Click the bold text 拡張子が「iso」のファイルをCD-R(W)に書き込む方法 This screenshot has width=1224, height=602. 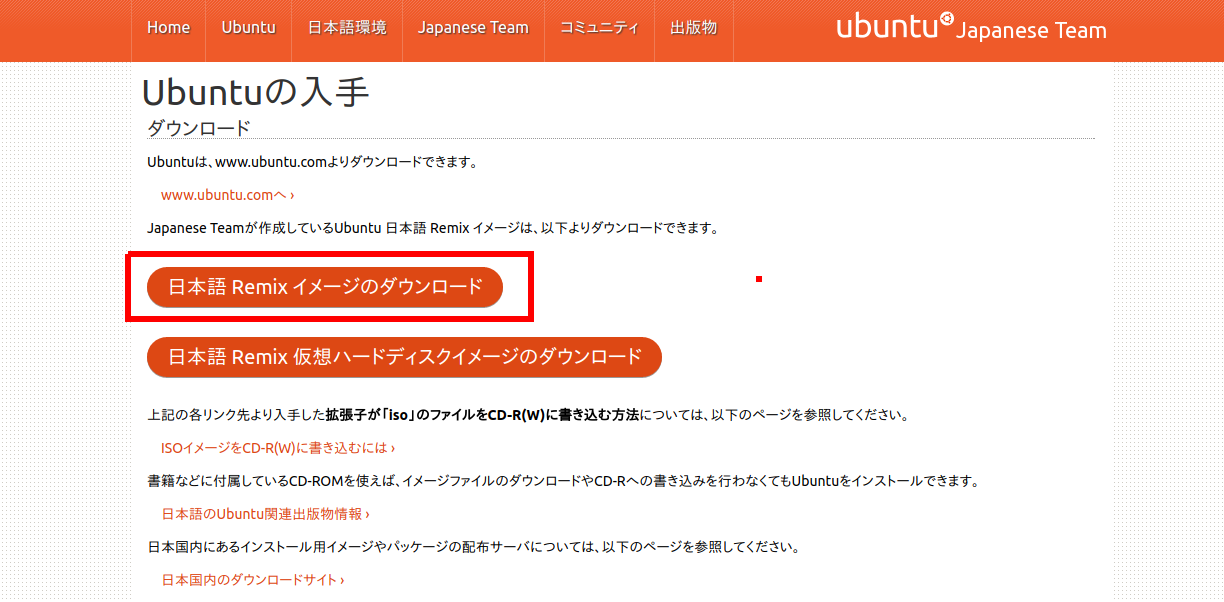pos(482,414)
